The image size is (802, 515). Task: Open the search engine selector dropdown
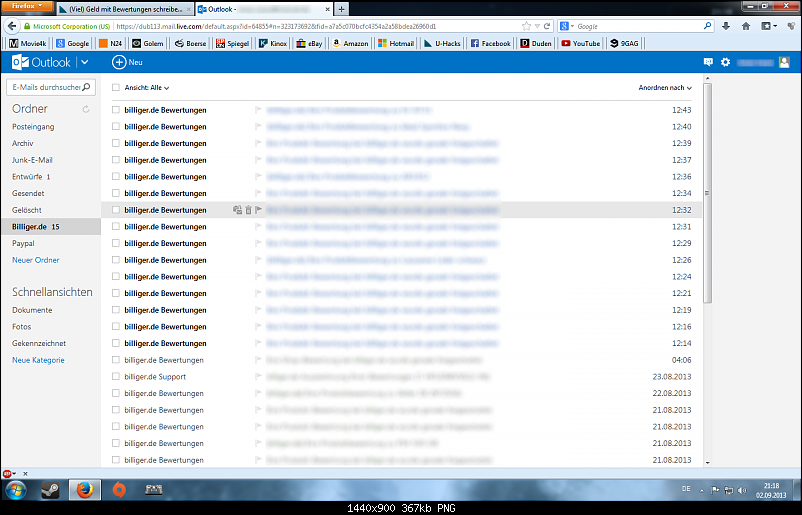click(x=567, y=26)
